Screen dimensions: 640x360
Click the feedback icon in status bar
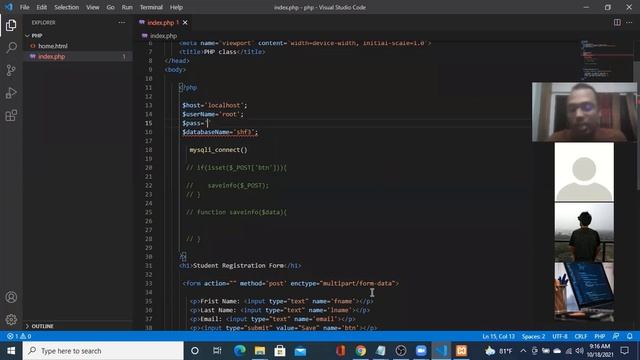(x=616, y=336)
